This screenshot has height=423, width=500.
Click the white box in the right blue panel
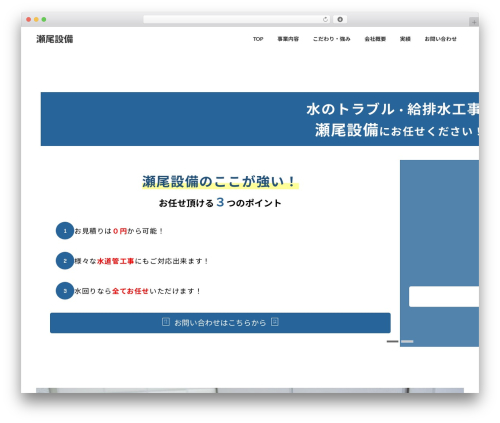click(x=444, y=296)
